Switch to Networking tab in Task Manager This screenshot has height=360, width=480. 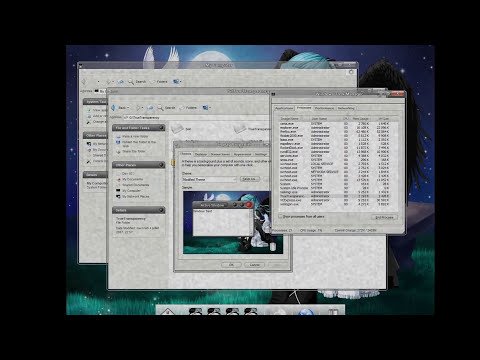(346, 108)
